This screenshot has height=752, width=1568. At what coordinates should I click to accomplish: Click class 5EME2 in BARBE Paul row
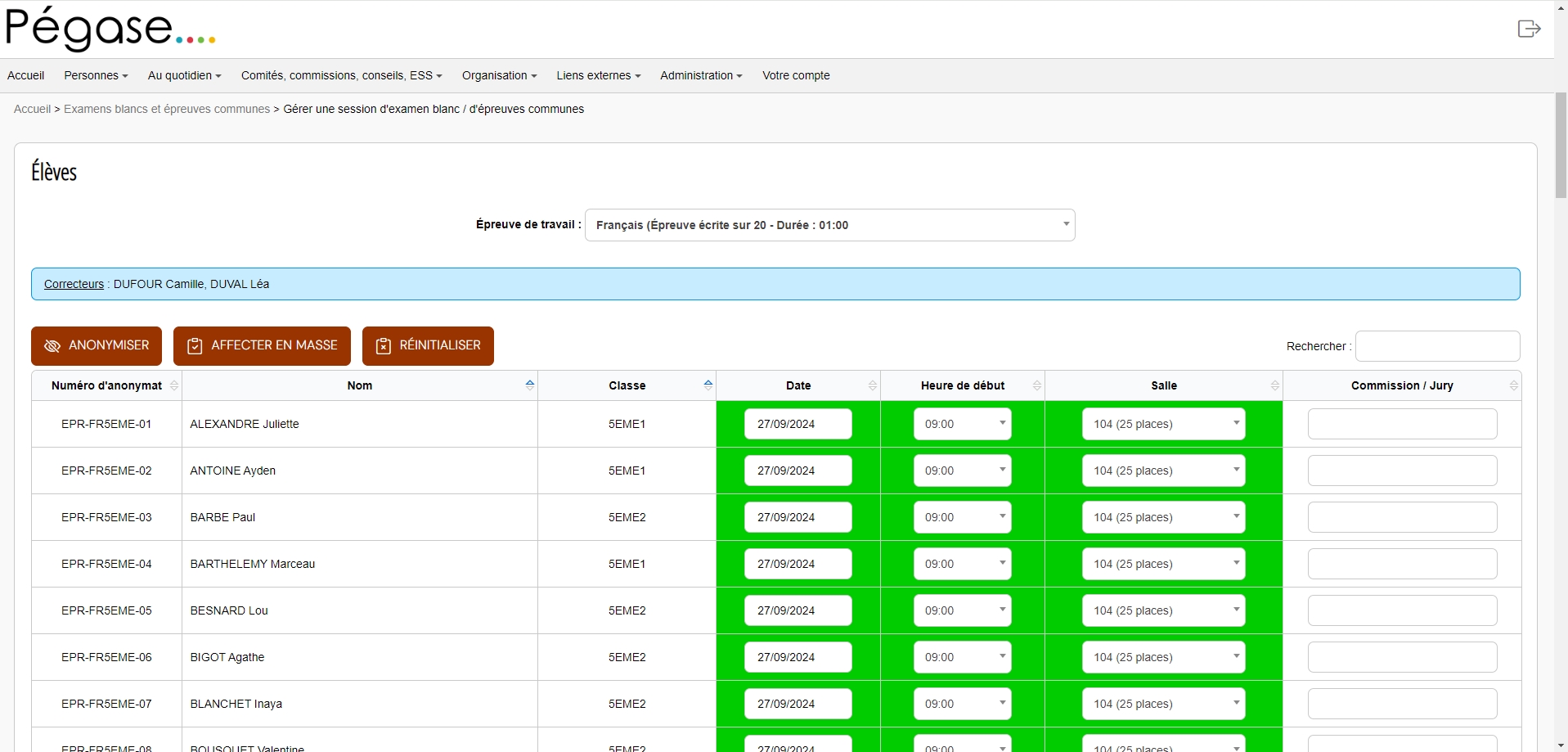tap(627, 517)
